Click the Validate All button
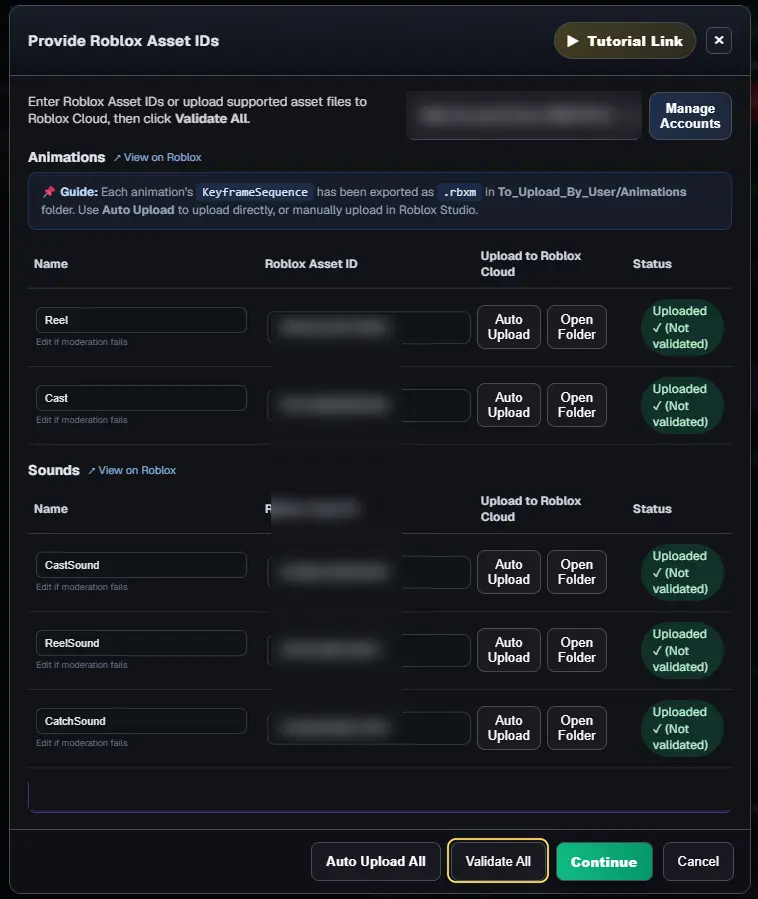 point(498,861)
